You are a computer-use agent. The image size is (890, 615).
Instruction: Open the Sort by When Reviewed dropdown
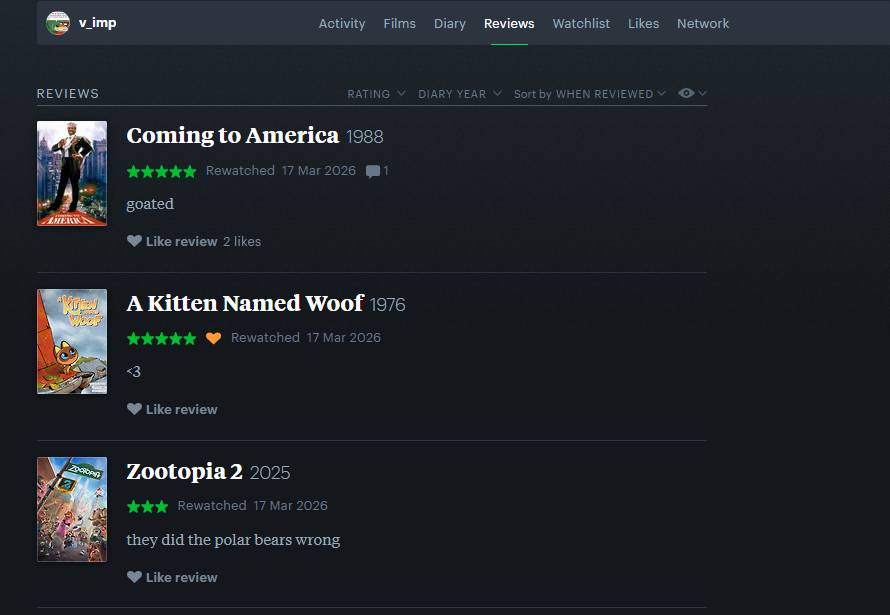click(x=590, y=94)
